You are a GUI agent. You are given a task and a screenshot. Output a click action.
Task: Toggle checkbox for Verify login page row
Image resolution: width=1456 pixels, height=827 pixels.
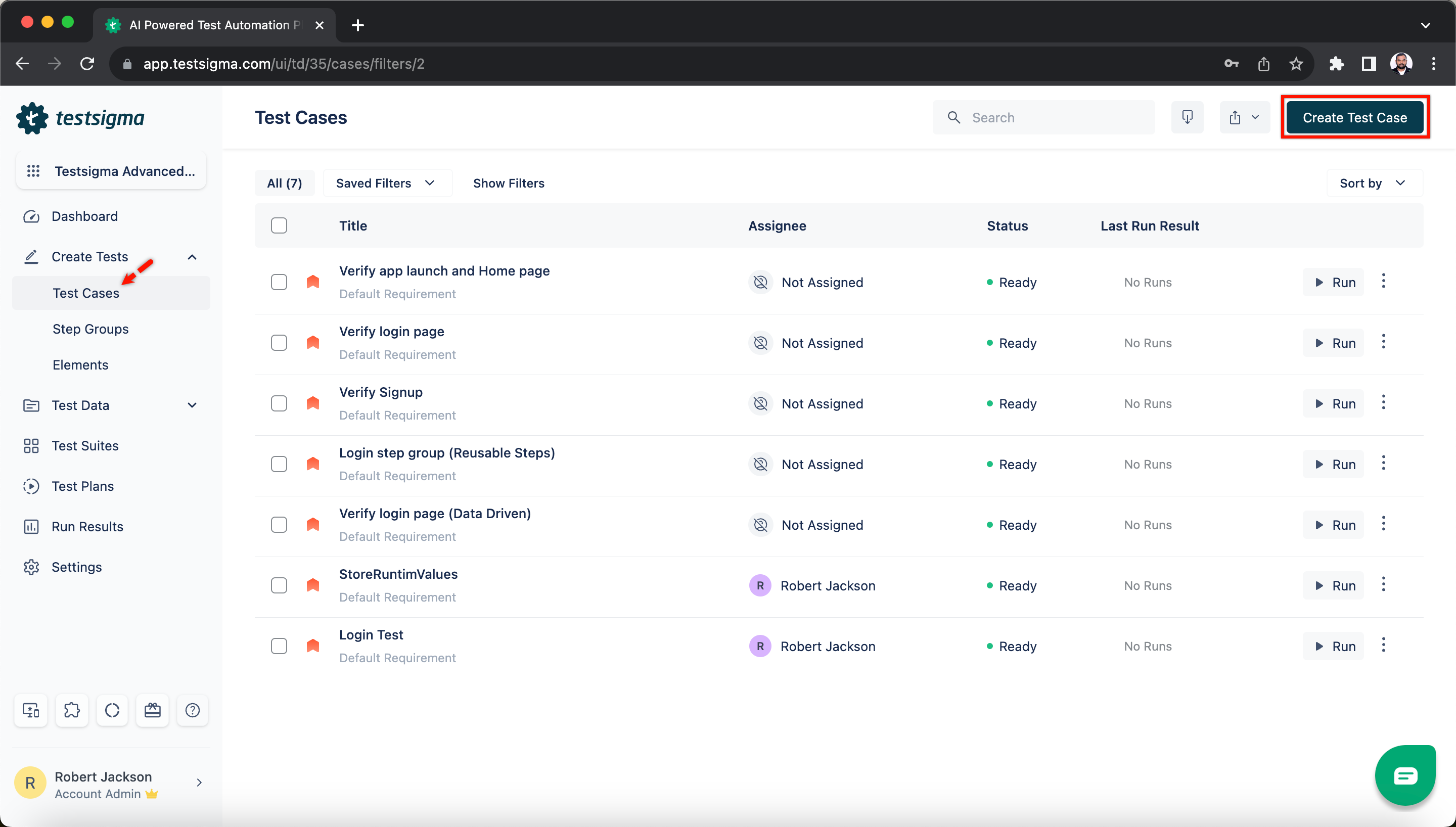279,342
